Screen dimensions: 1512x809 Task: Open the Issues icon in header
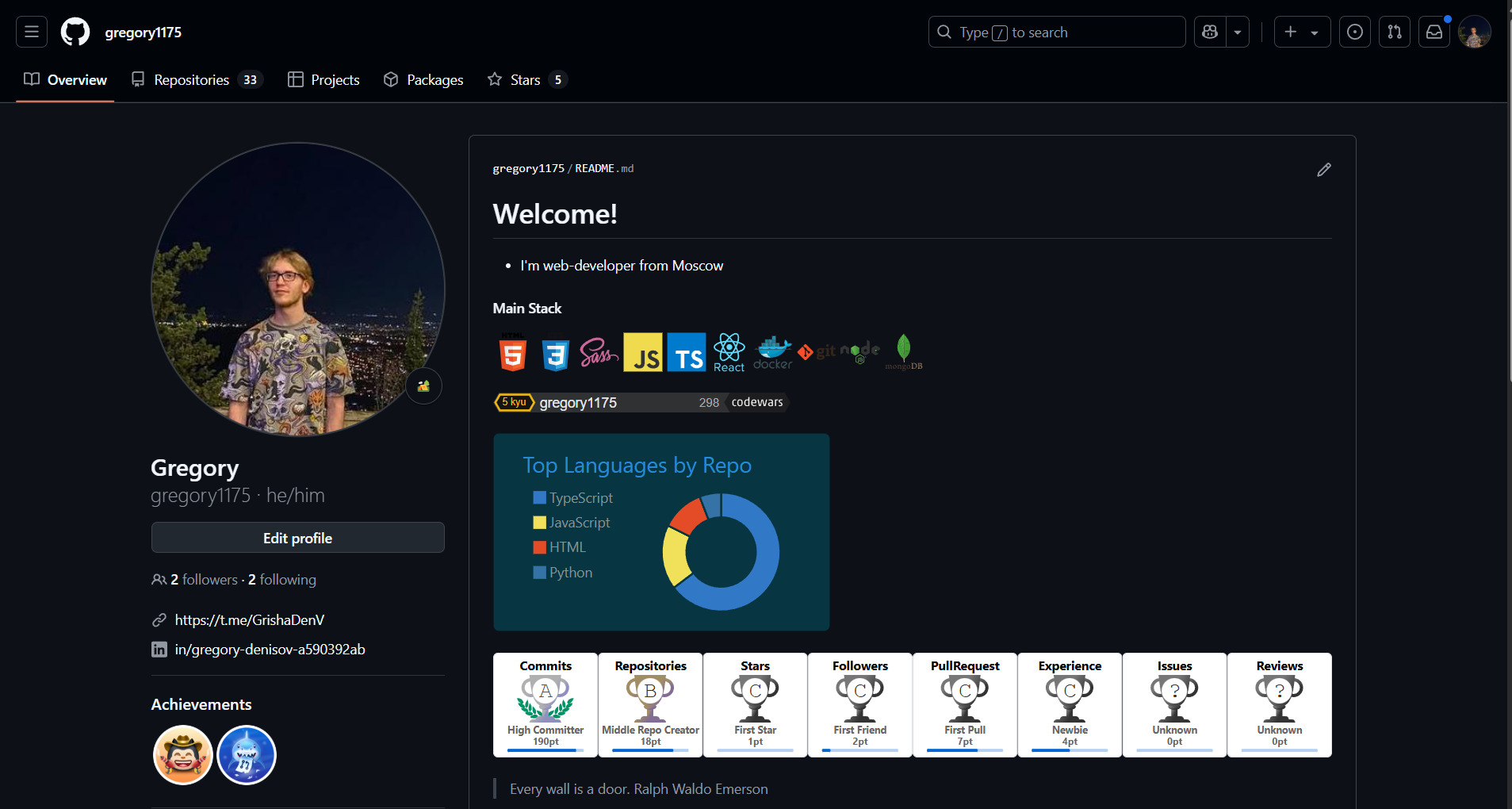coord(1355,32)
